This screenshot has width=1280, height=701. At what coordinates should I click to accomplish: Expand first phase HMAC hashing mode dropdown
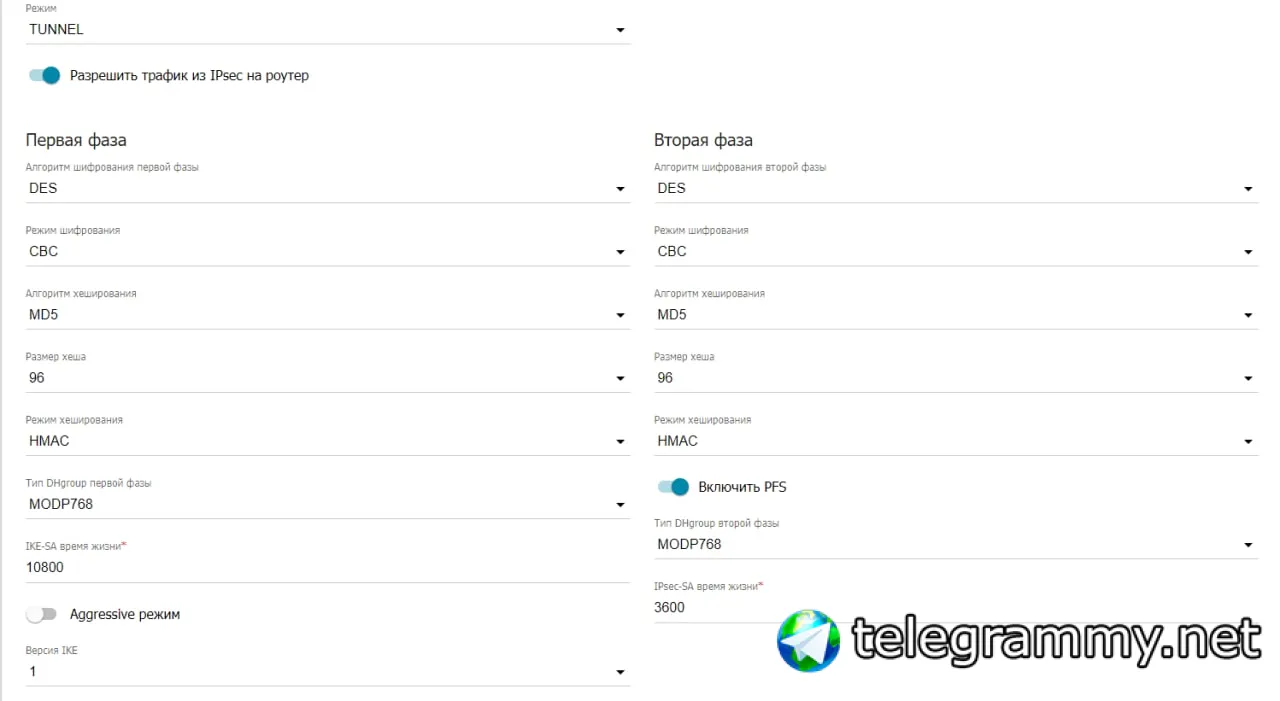point(328,441)
